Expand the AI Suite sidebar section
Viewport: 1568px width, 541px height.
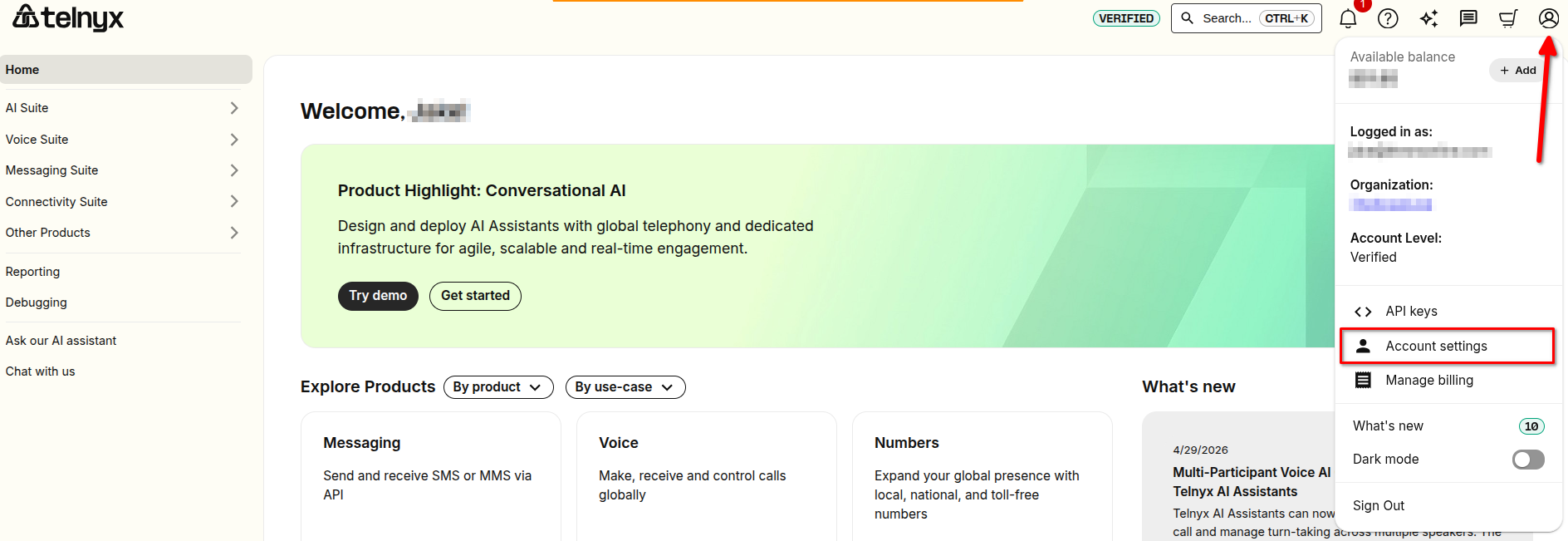click(x=123, y=108)
